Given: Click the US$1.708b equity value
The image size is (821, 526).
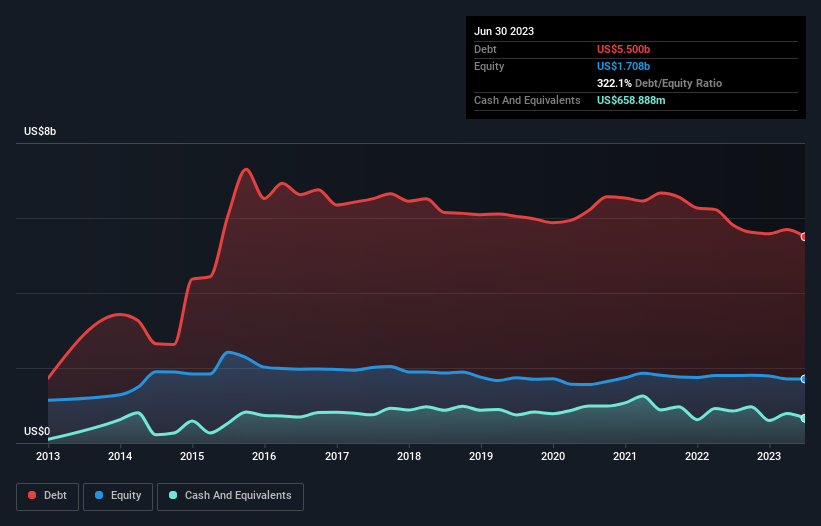Looking at the screenshot, I should coord(623,66).
